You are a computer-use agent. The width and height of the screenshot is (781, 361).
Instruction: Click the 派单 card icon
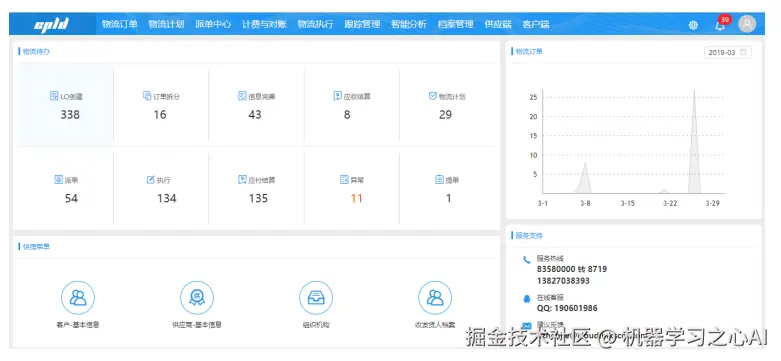[x=59, y=179]
